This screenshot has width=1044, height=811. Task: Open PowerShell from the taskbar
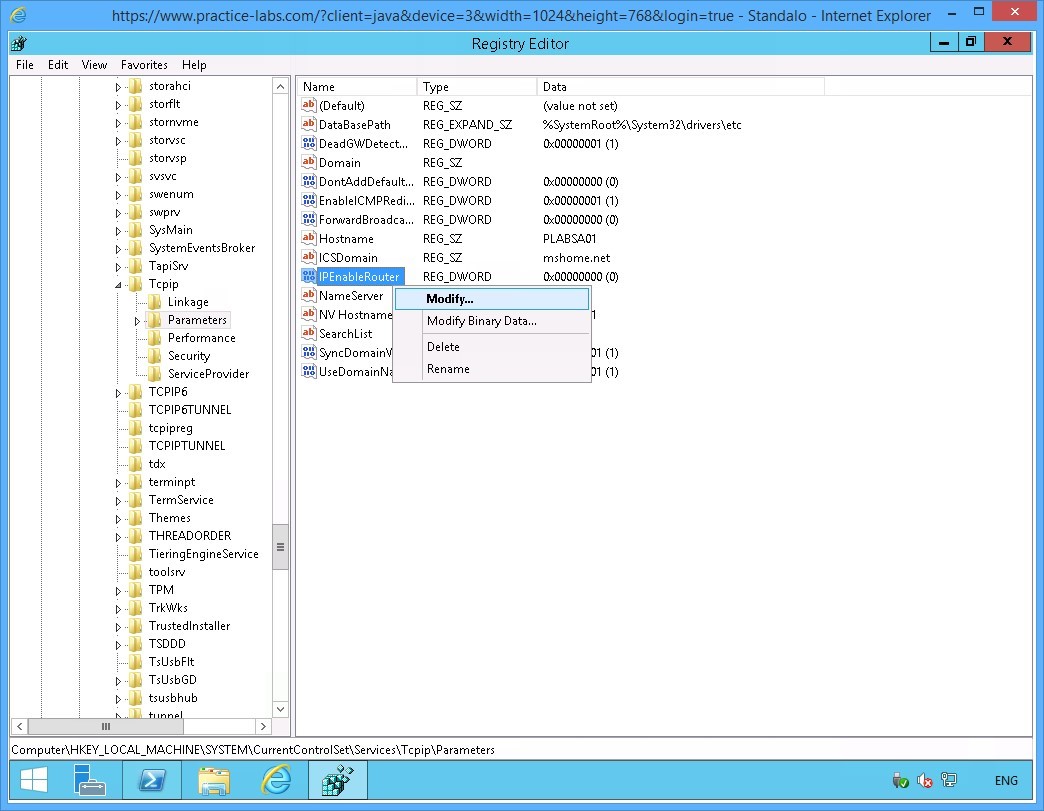point(152,780)
